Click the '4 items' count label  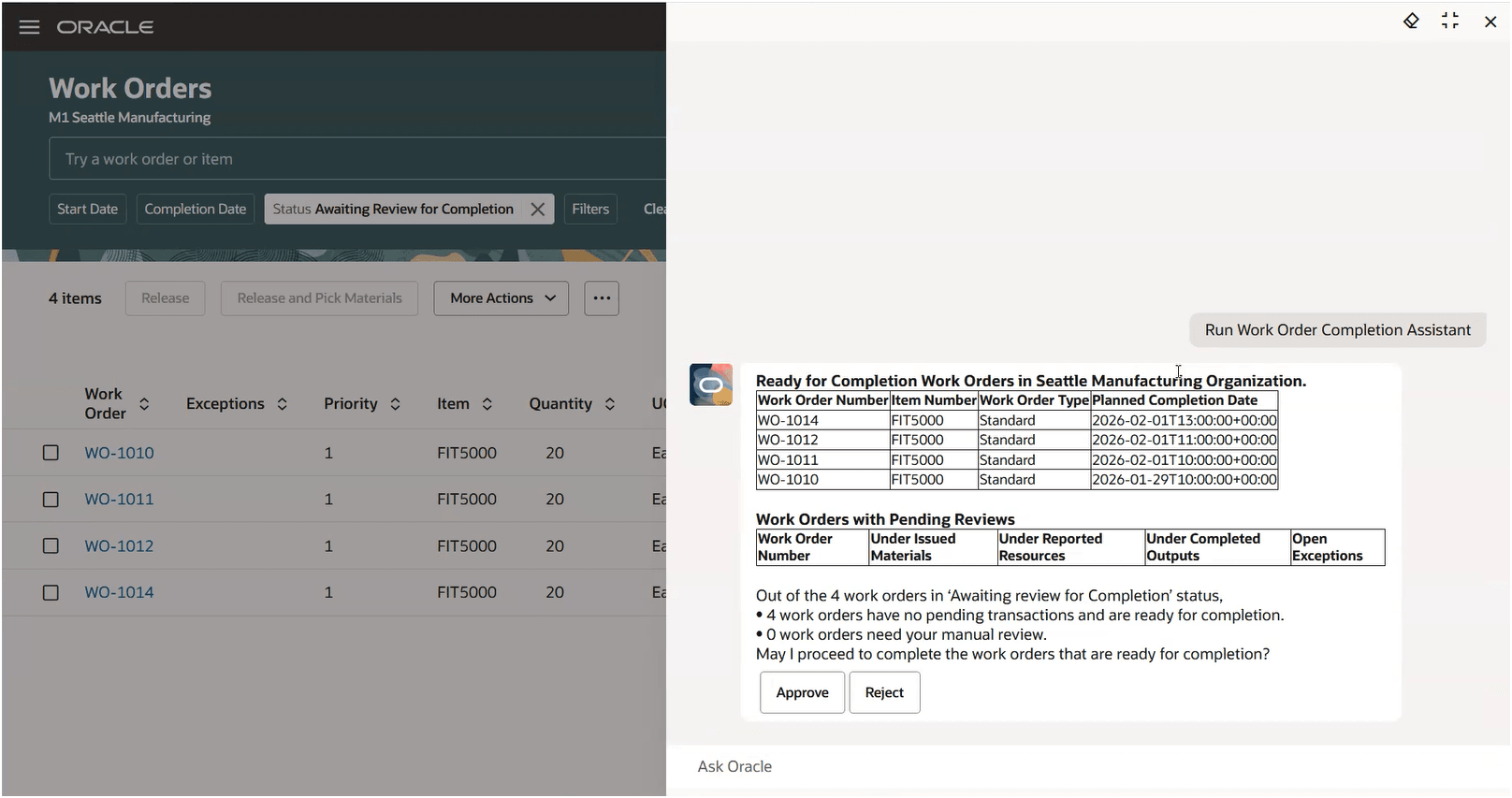[75, 298]
